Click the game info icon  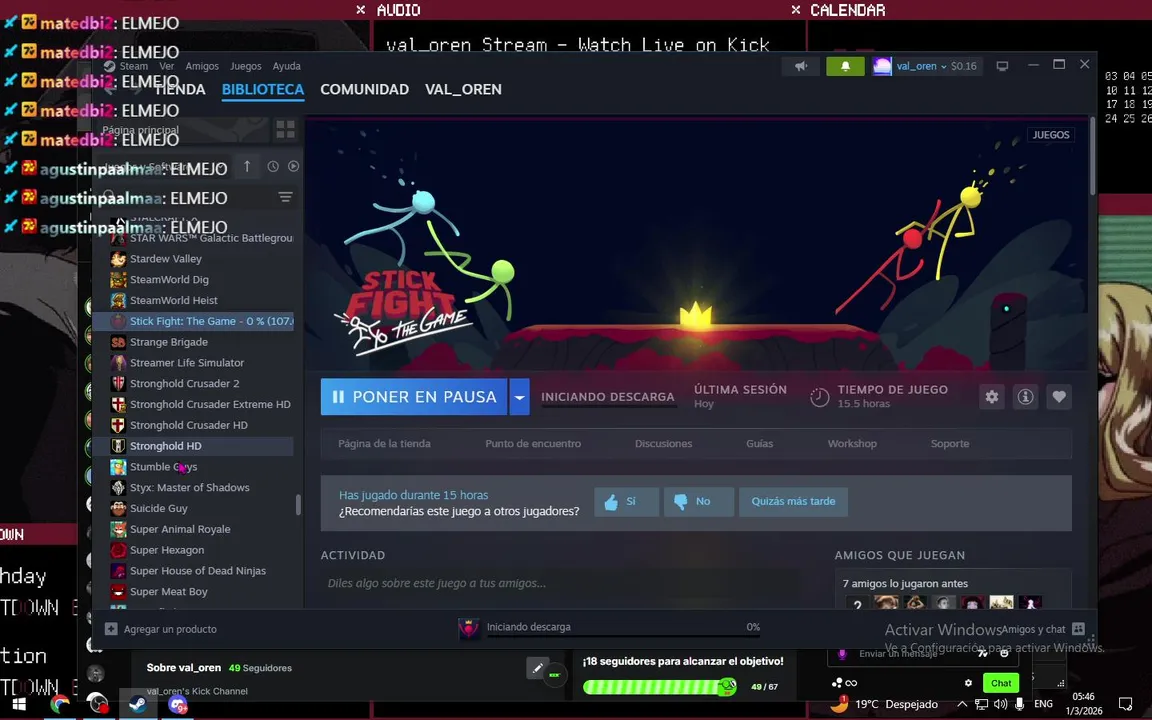(1026, 397)
